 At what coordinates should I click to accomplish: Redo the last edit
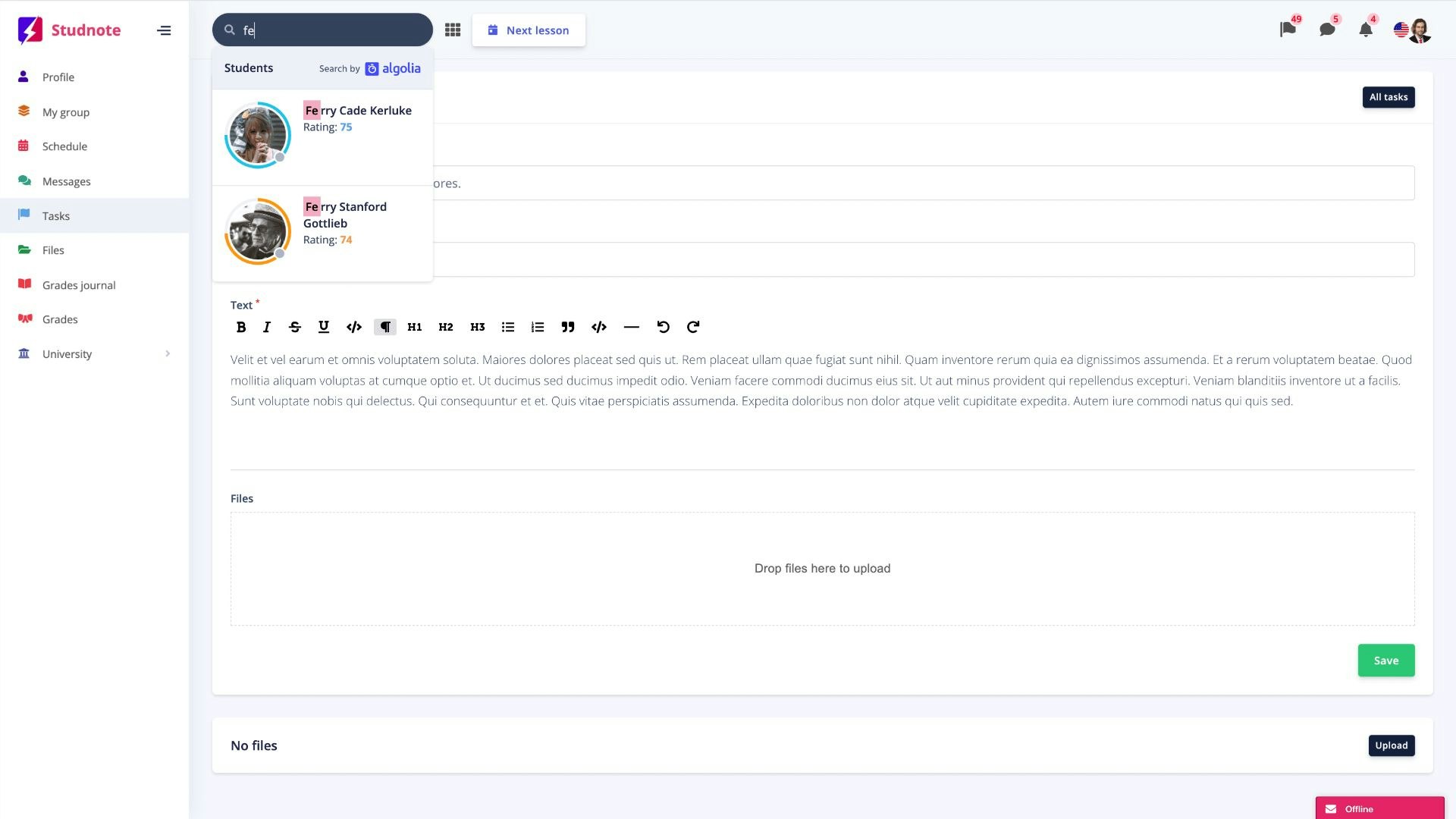click(x=692, y=327)
